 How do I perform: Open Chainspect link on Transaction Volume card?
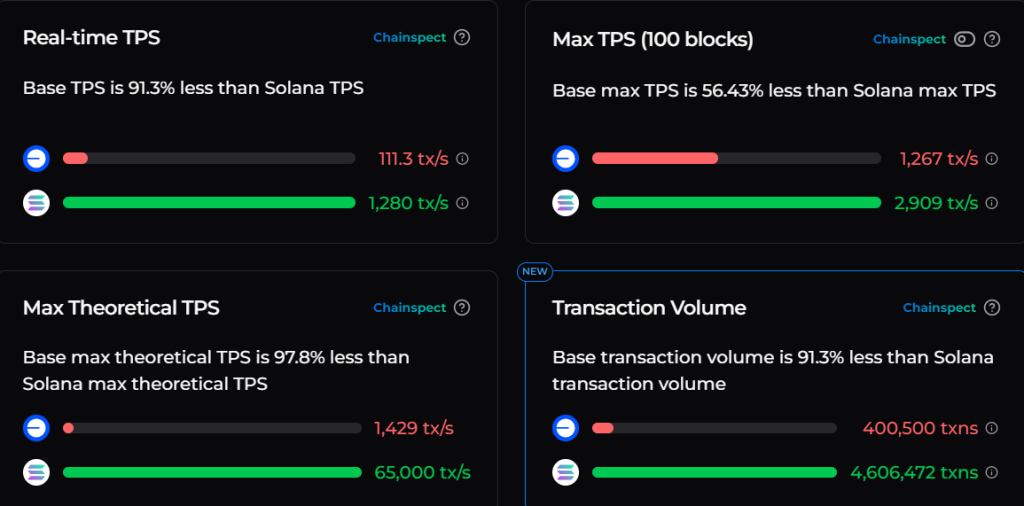(939, 308)
